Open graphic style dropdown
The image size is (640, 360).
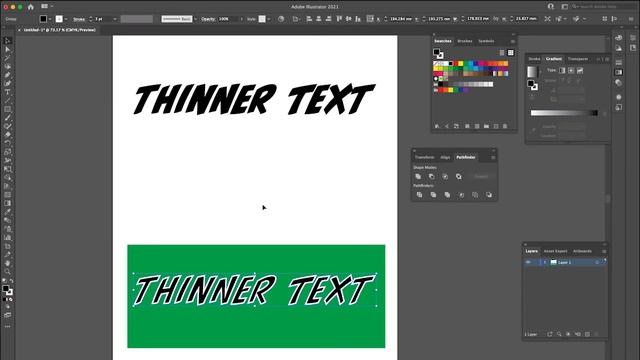coord(269,19)
